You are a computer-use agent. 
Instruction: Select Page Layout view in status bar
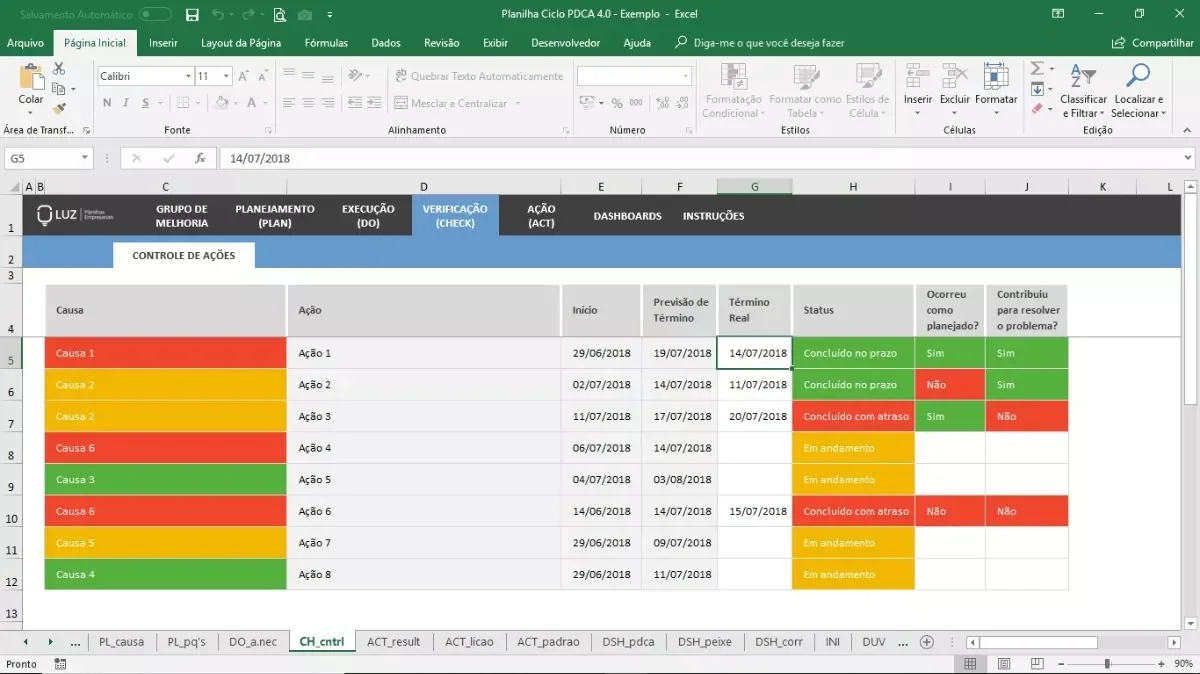tap(1004, 664)
